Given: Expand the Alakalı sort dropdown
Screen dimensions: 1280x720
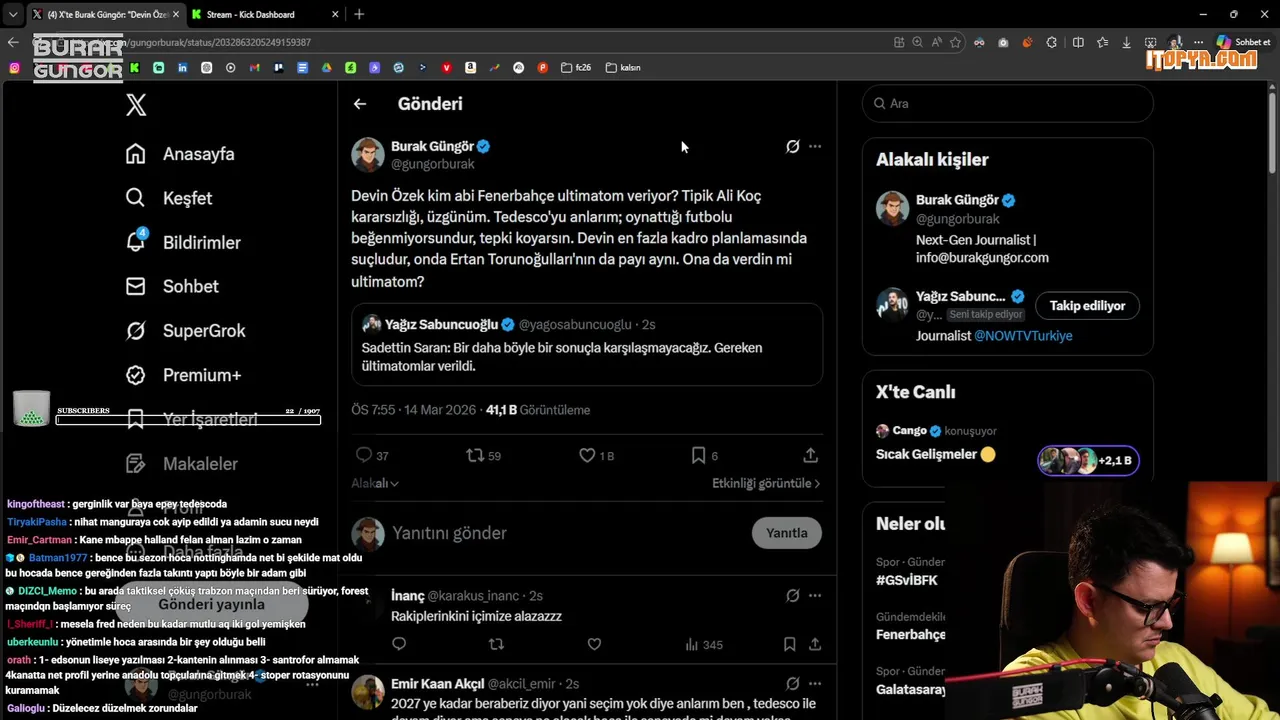Looking at the screenshot, I should point(375,483).
